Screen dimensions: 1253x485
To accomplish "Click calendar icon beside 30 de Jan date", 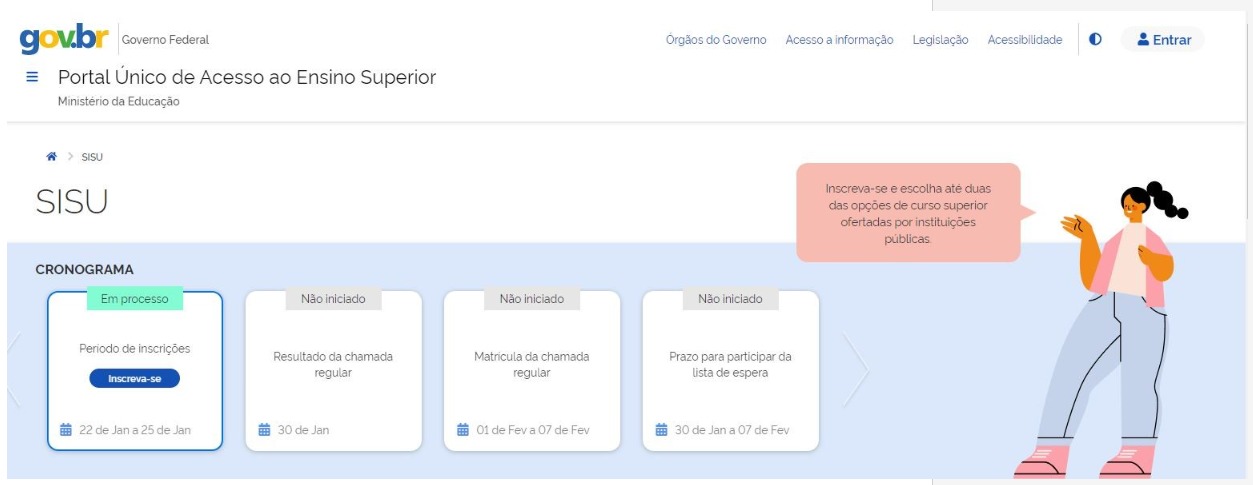I will [265, 430].
